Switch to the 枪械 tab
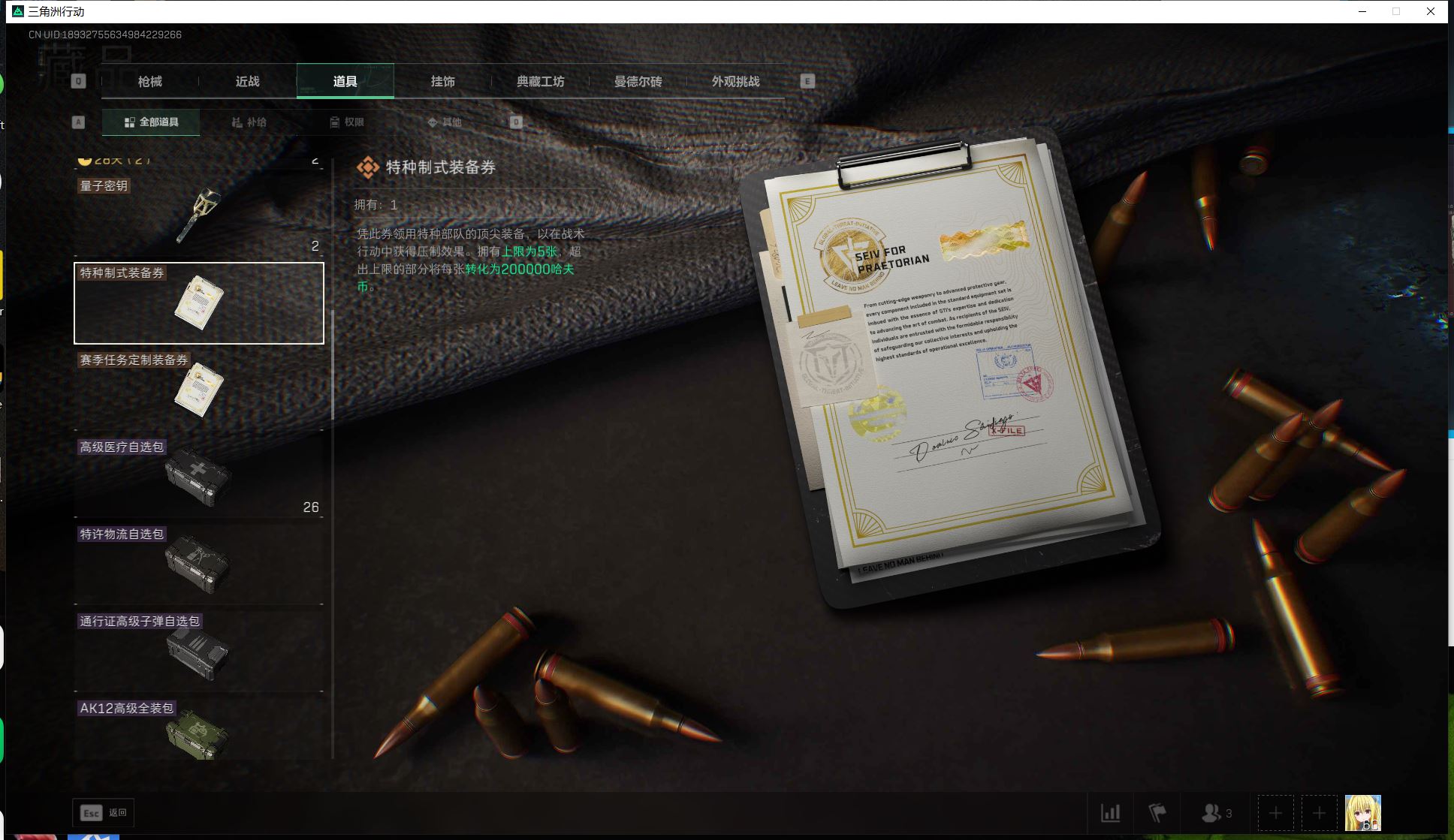This screenshot has width=1454, height=840. click(149, 81)
